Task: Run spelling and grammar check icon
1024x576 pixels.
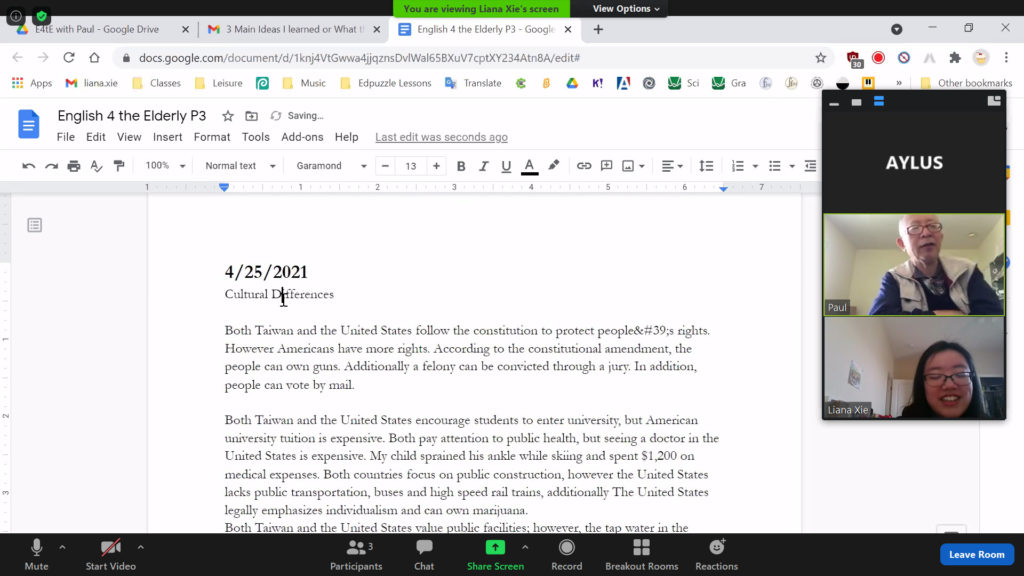Action: pos(96,166)
